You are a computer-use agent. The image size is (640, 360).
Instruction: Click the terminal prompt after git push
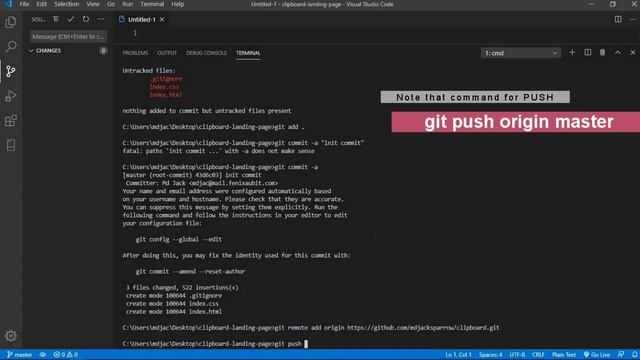[x=306, y=344]
